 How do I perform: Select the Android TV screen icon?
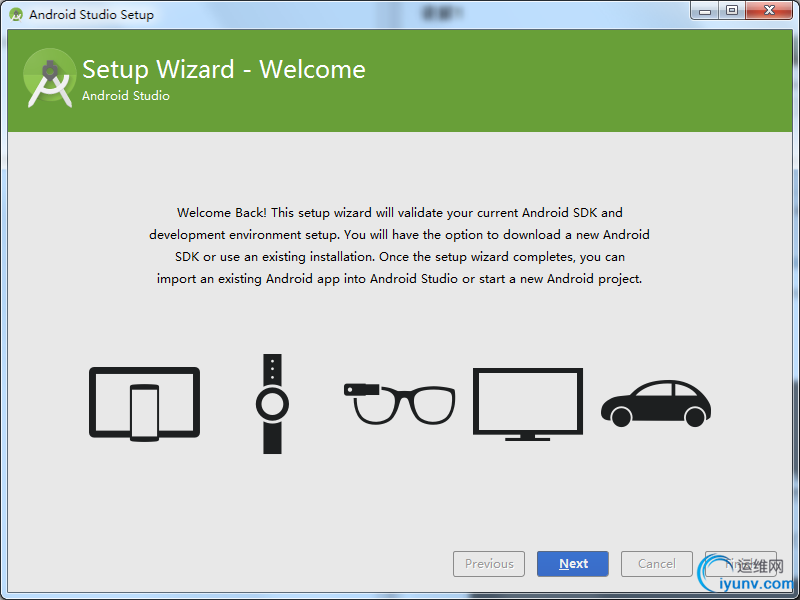click(x=527, y=404)
